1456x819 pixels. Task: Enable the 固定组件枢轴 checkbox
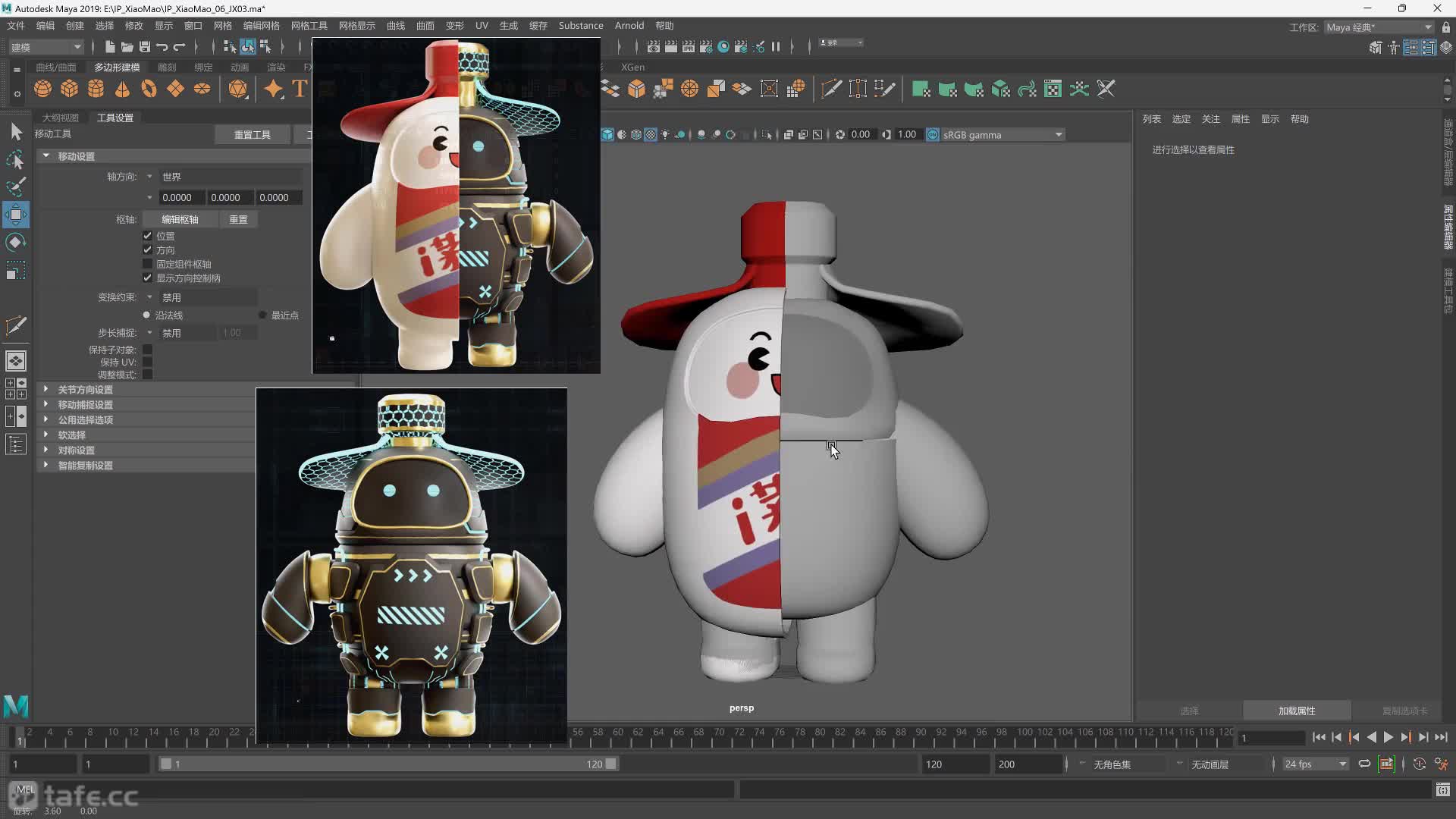pos(148,264)
